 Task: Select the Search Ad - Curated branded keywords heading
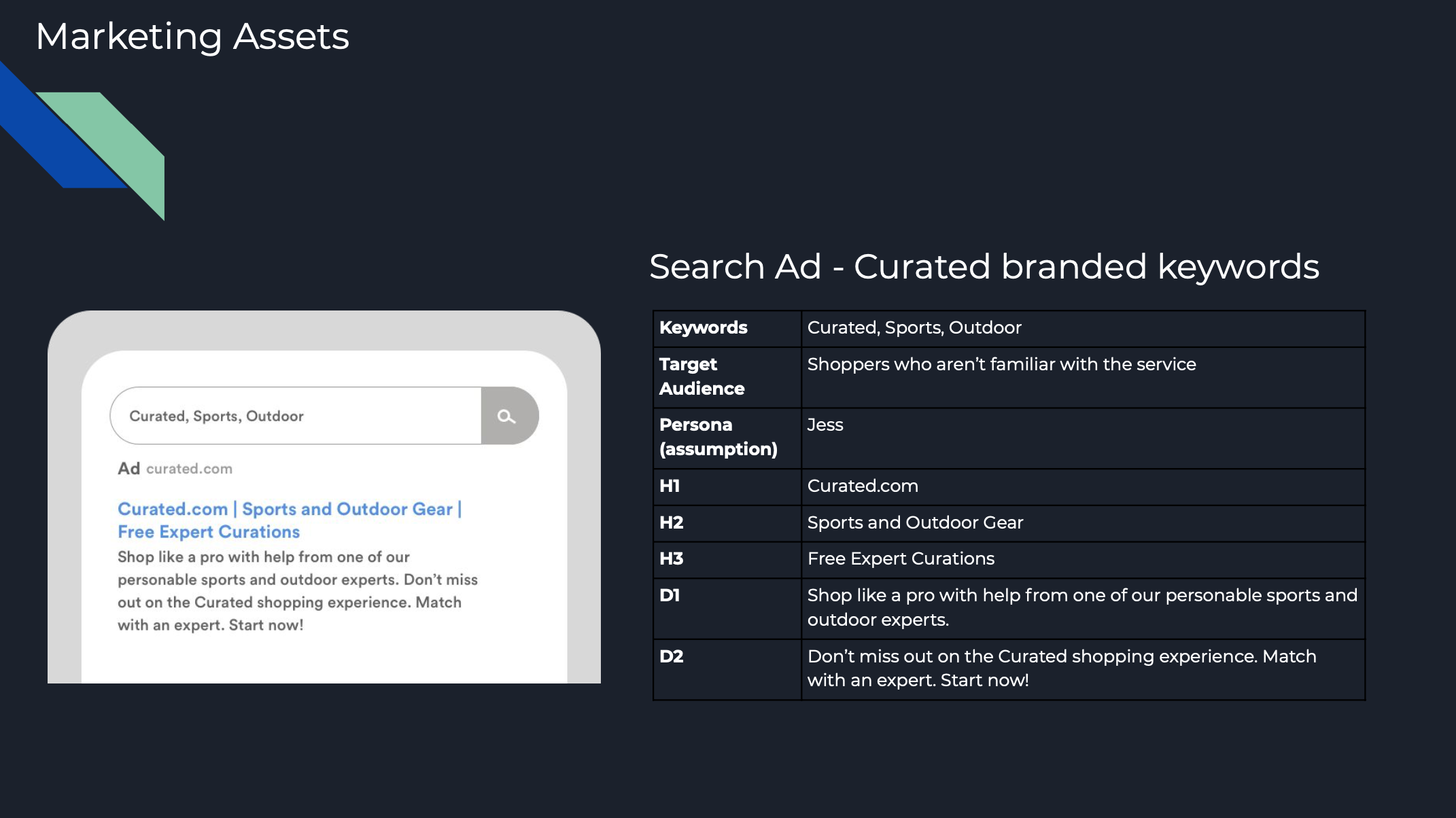click(984, 266)
